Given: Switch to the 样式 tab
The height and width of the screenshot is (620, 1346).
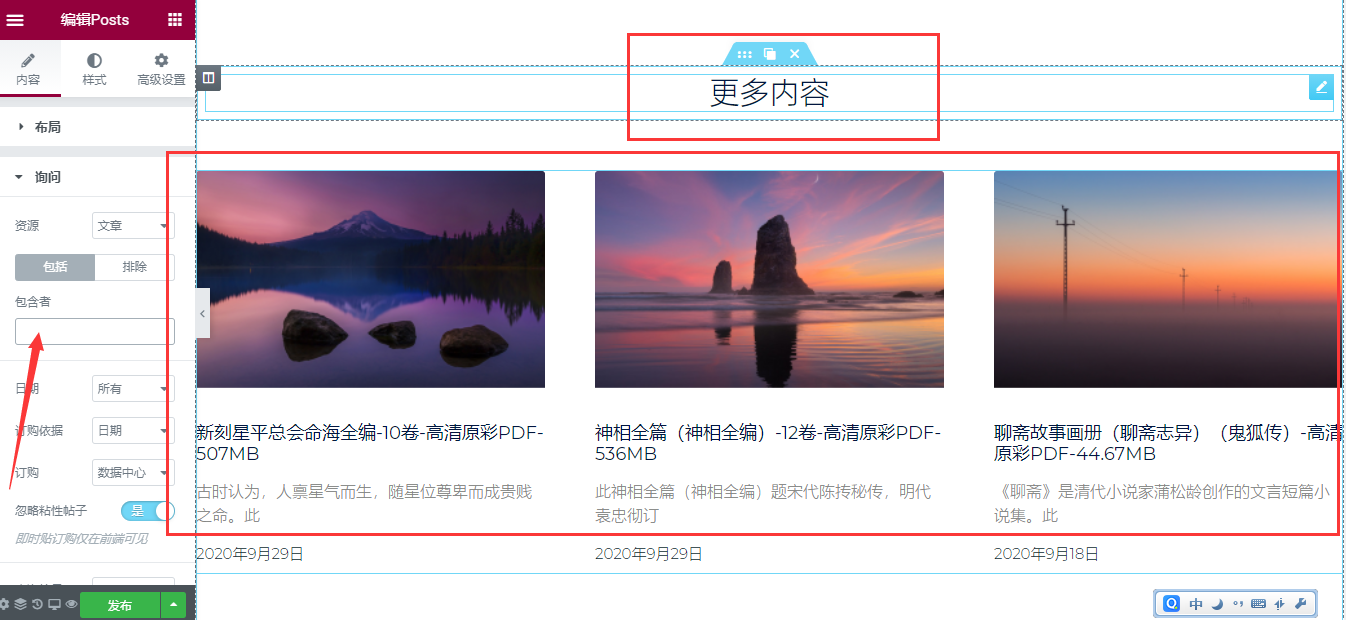Looking at the screenshot, I should [x=94, y=70].
